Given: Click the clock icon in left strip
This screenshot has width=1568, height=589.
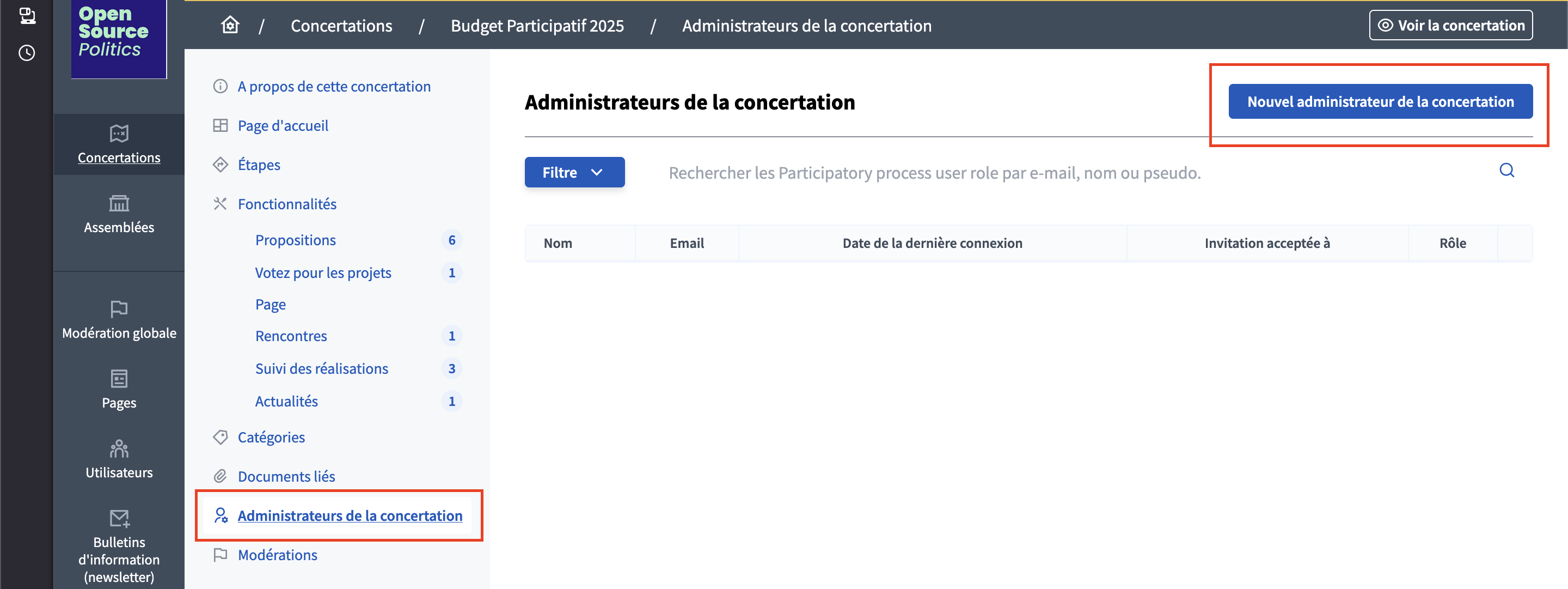Looking at the screenshot, I should (x=27, y=53).
